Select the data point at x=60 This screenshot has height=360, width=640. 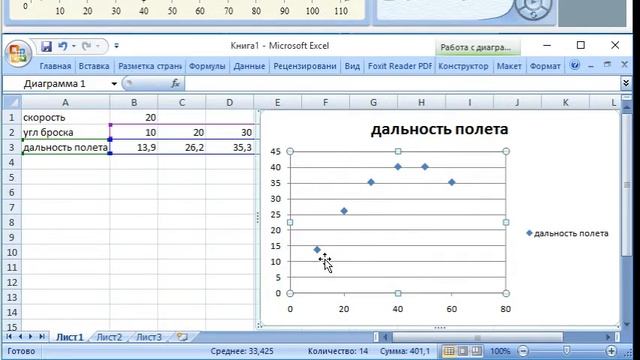point(451,182)
